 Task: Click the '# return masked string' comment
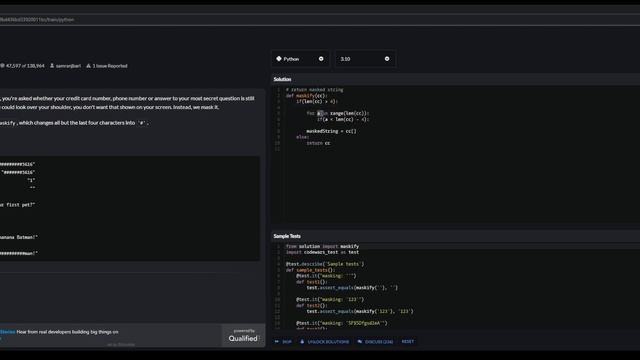[314, 90]
